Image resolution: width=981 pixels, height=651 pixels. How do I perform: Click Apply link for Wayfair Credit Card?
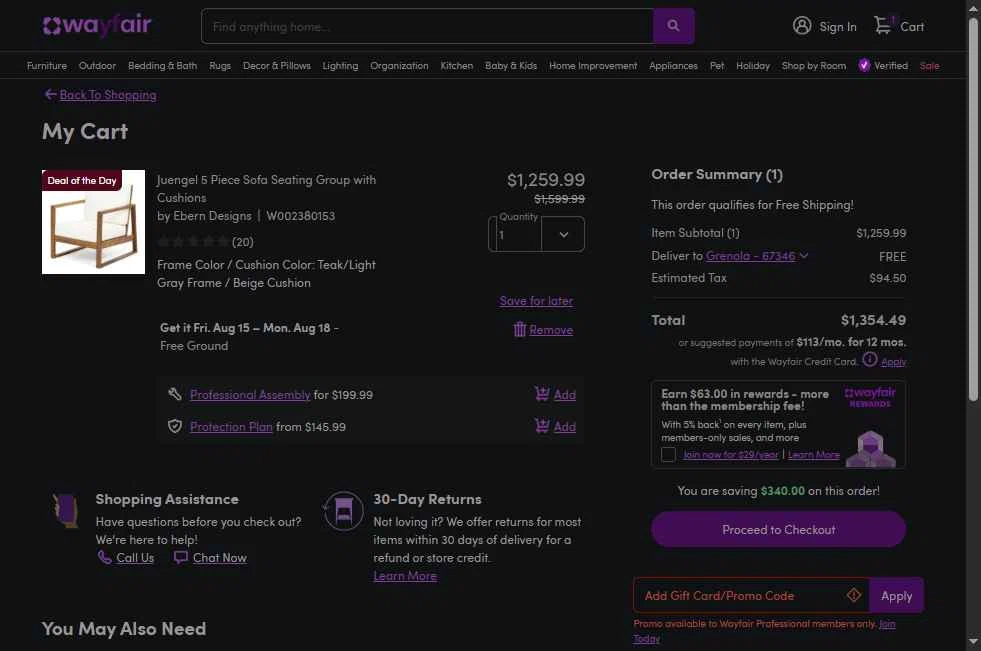[893, 361]
